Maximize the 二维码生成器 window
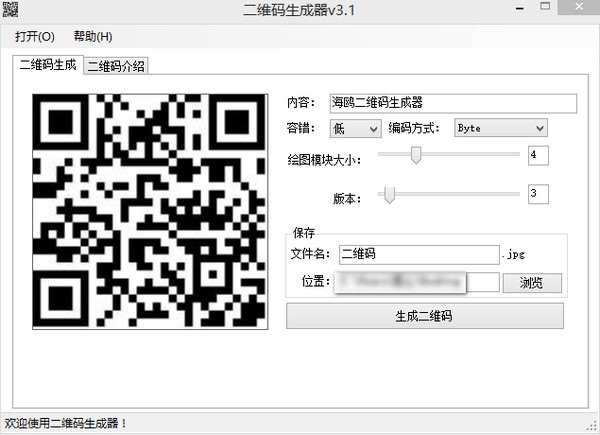This screenshot has height=435, width=600. pyautogui.click(x=545, y=7)
